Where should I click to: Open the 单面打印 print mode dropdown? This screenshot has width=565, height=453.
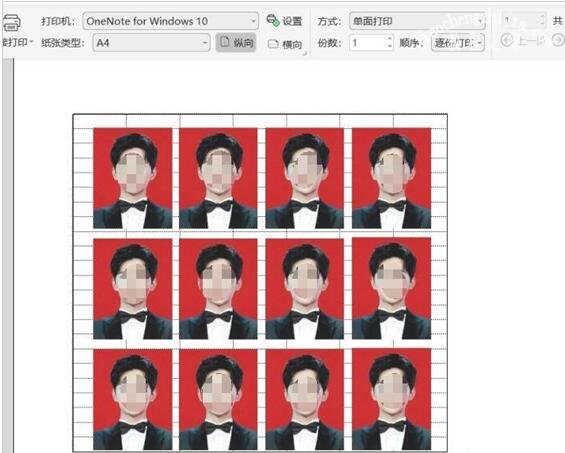click(417, 21)
